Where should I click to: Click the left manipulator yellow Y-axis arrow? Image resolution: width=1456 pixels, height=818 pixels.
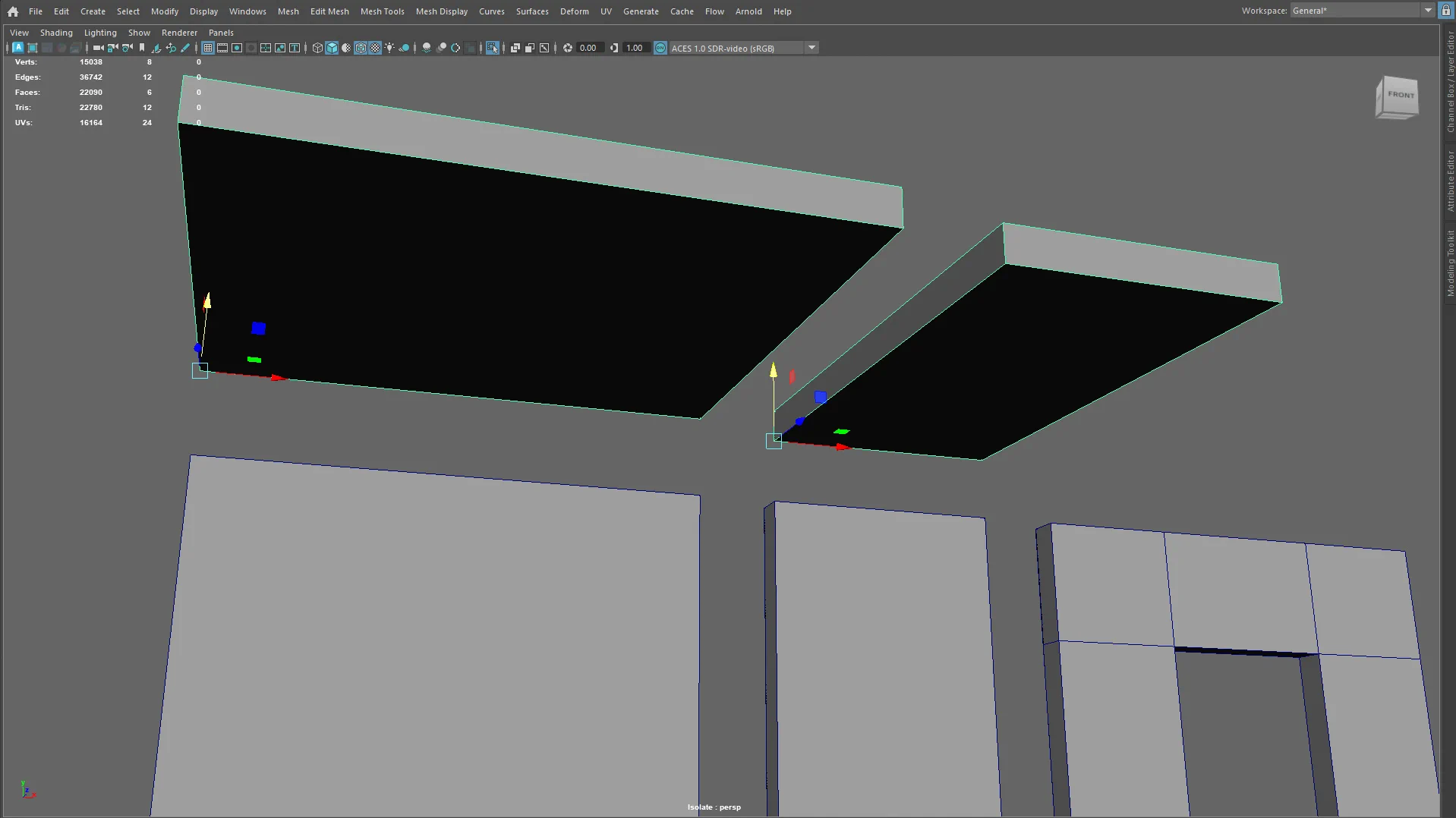point(206,300)
